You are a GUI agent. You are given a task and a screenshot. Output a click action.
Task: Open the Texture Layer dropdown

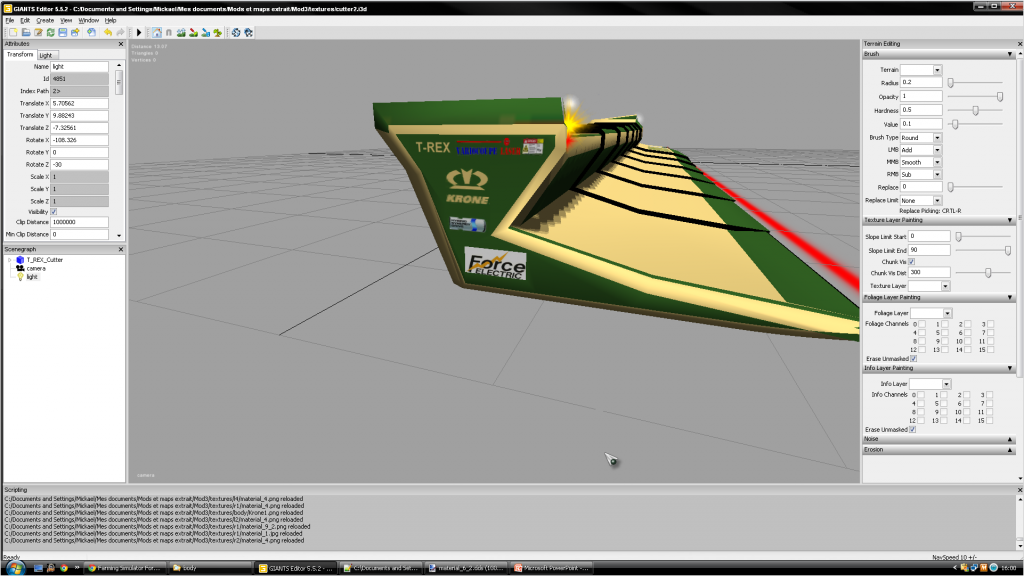coord(945,286)
